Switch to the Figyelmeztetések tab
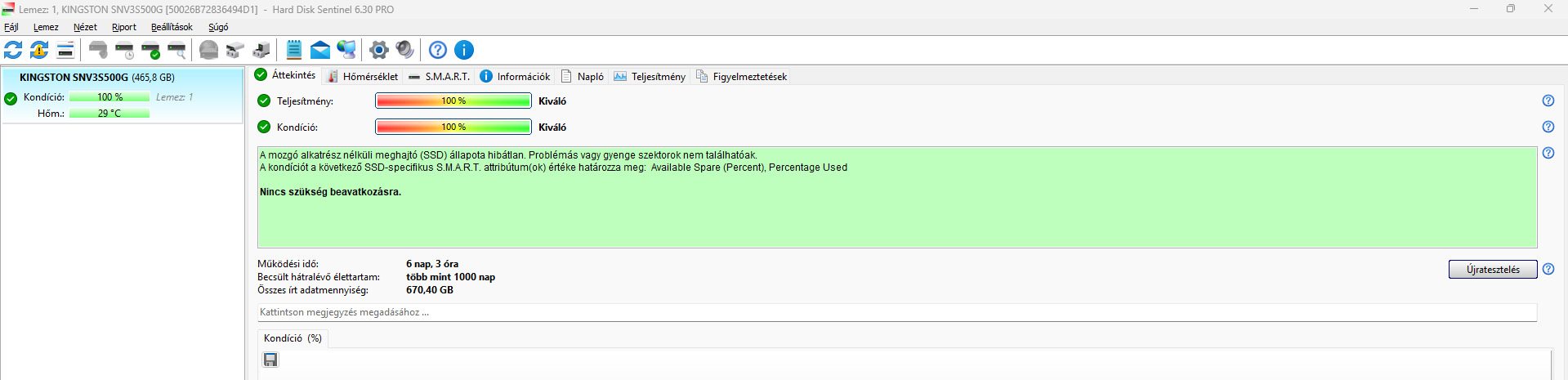Image resolution: width=1568 pixels, height=380 pixels. [741, 76]
